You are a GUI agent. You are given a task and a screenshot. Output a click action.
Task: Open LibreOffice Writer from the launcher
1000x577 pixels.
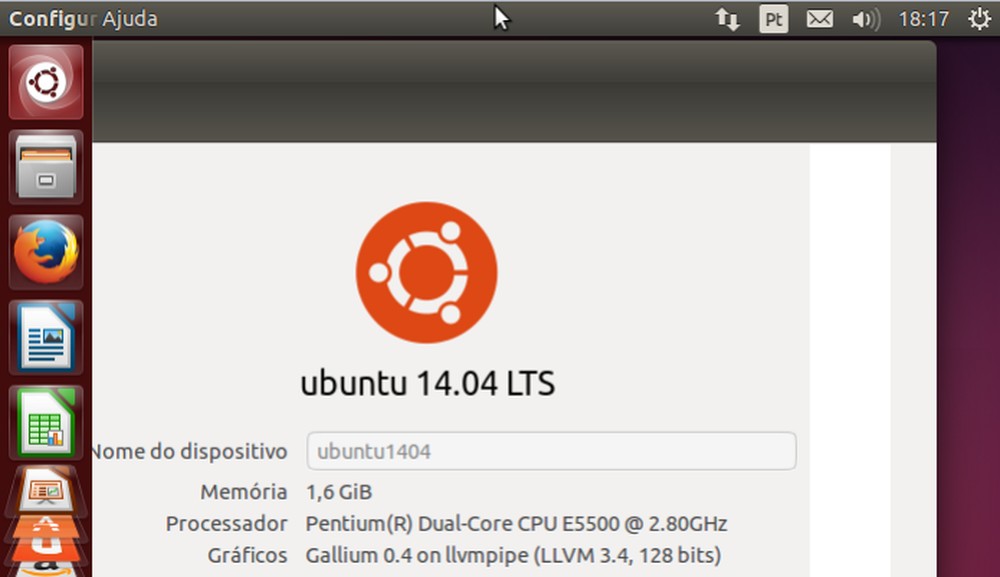(46, 335)
